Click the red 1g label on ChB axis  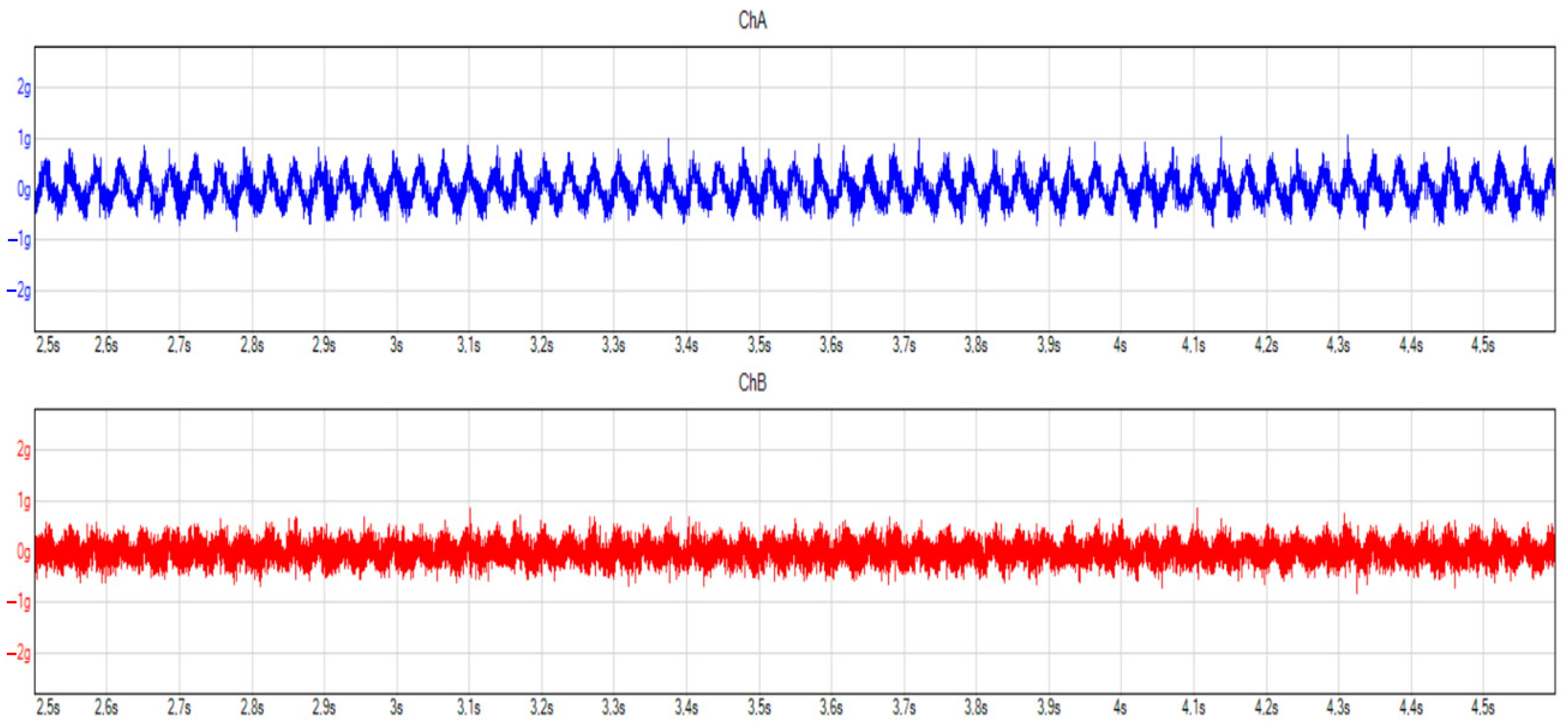click(24, 502)
